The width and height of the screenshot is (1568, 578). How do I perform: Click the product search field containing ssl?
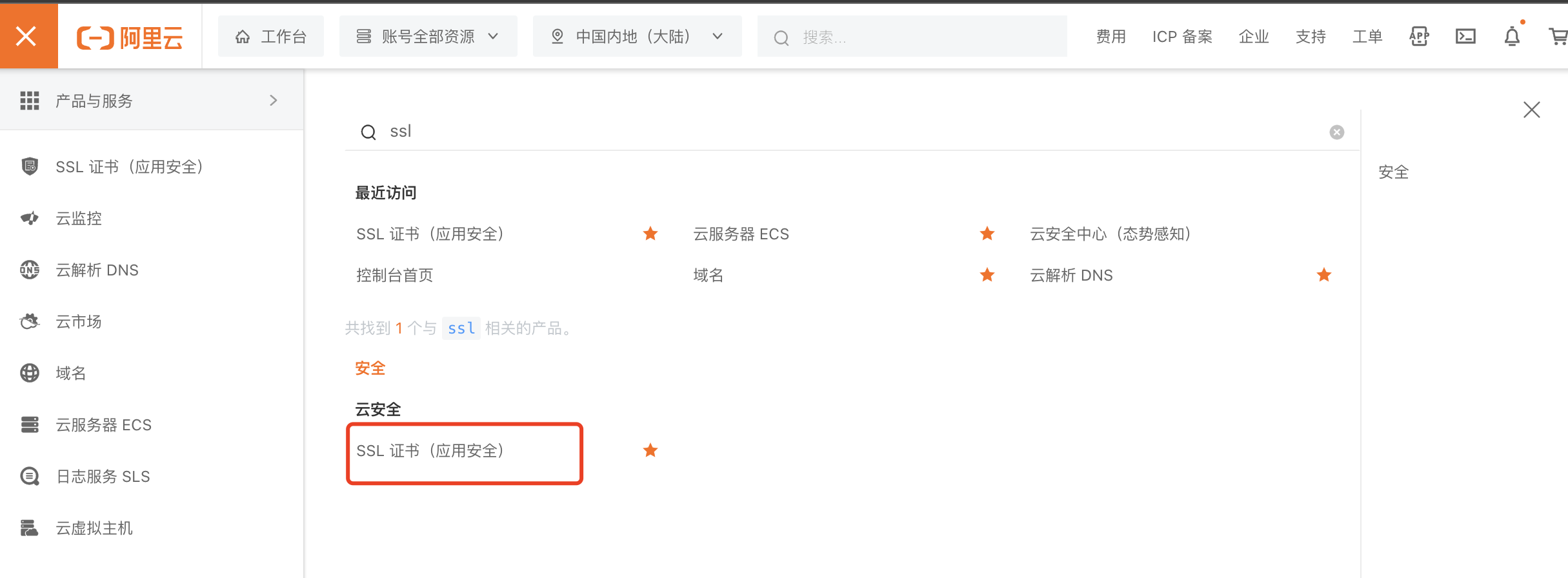point(852,132)
